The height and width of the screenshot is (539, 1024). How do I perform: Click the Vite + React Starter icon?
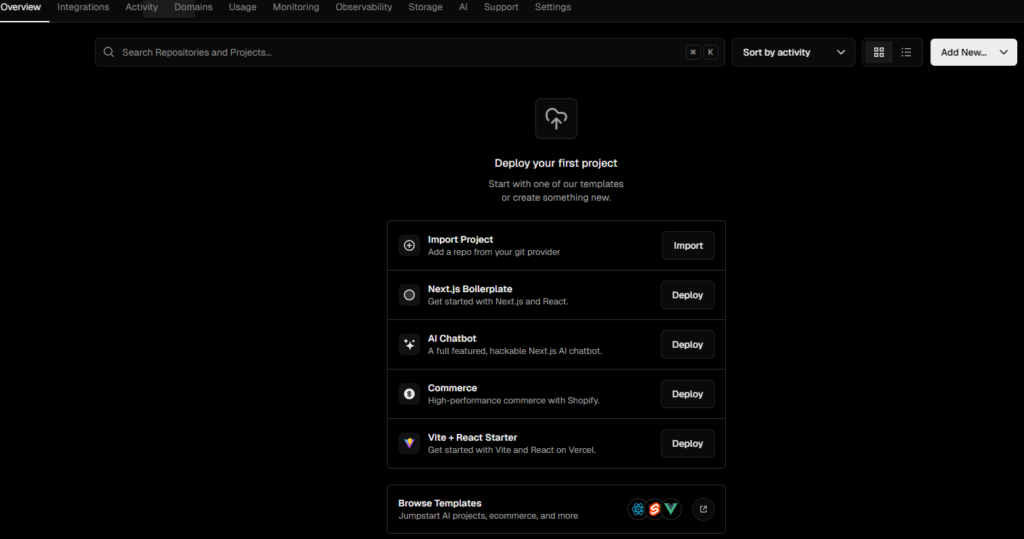click(x=409, y=443)
